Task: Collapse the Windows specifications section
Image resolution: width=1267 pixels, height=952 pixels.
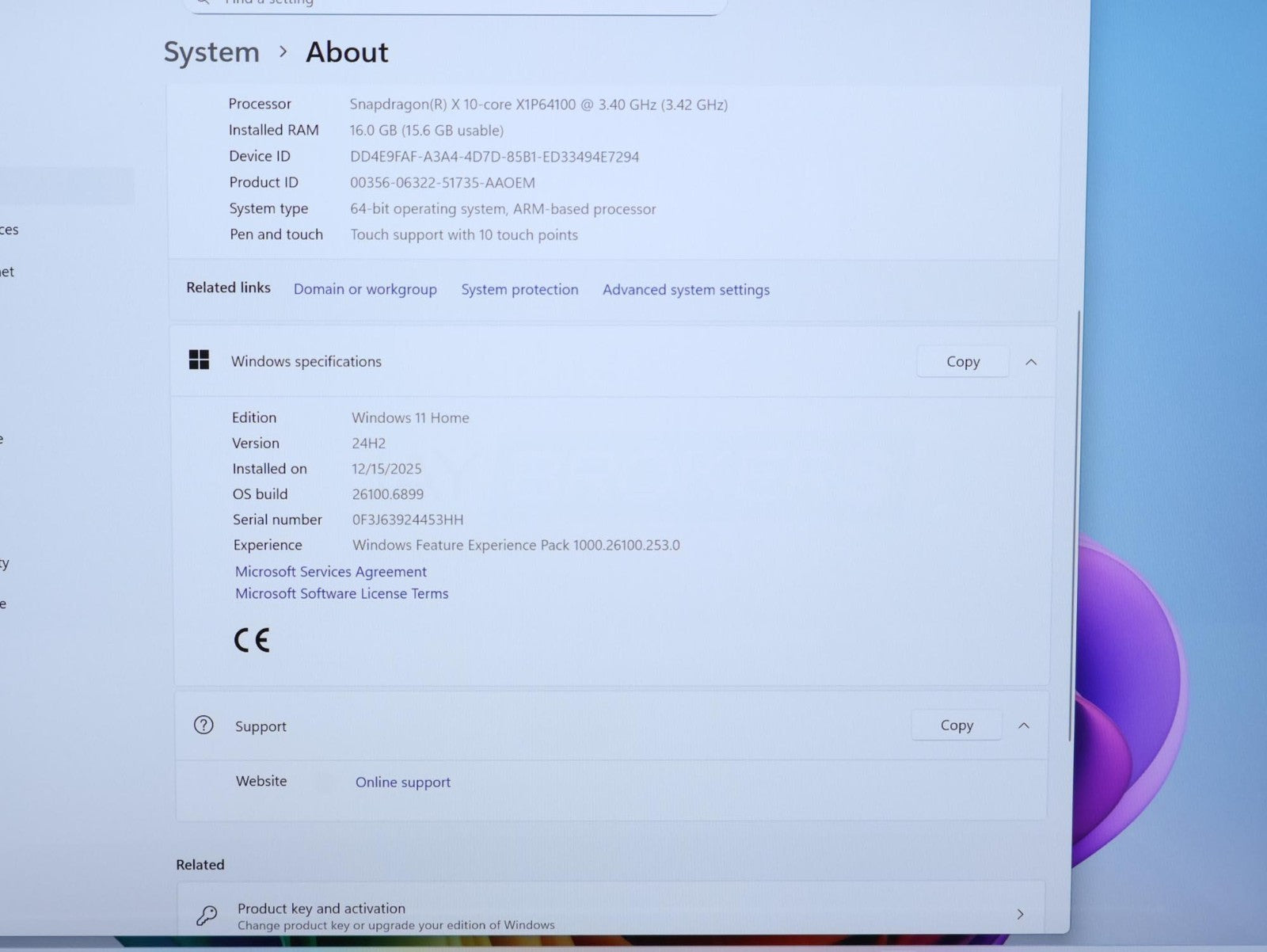Action: tap(1031, 362)
